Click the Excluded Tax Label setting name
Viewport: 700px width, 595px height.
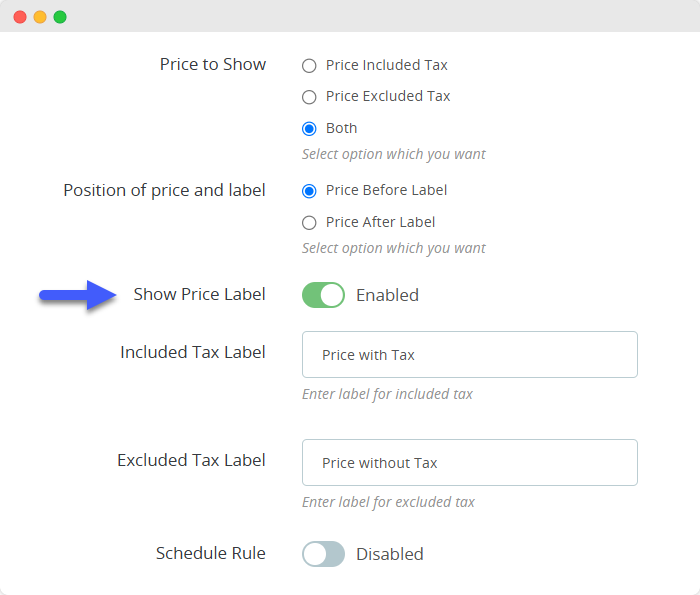191,461
